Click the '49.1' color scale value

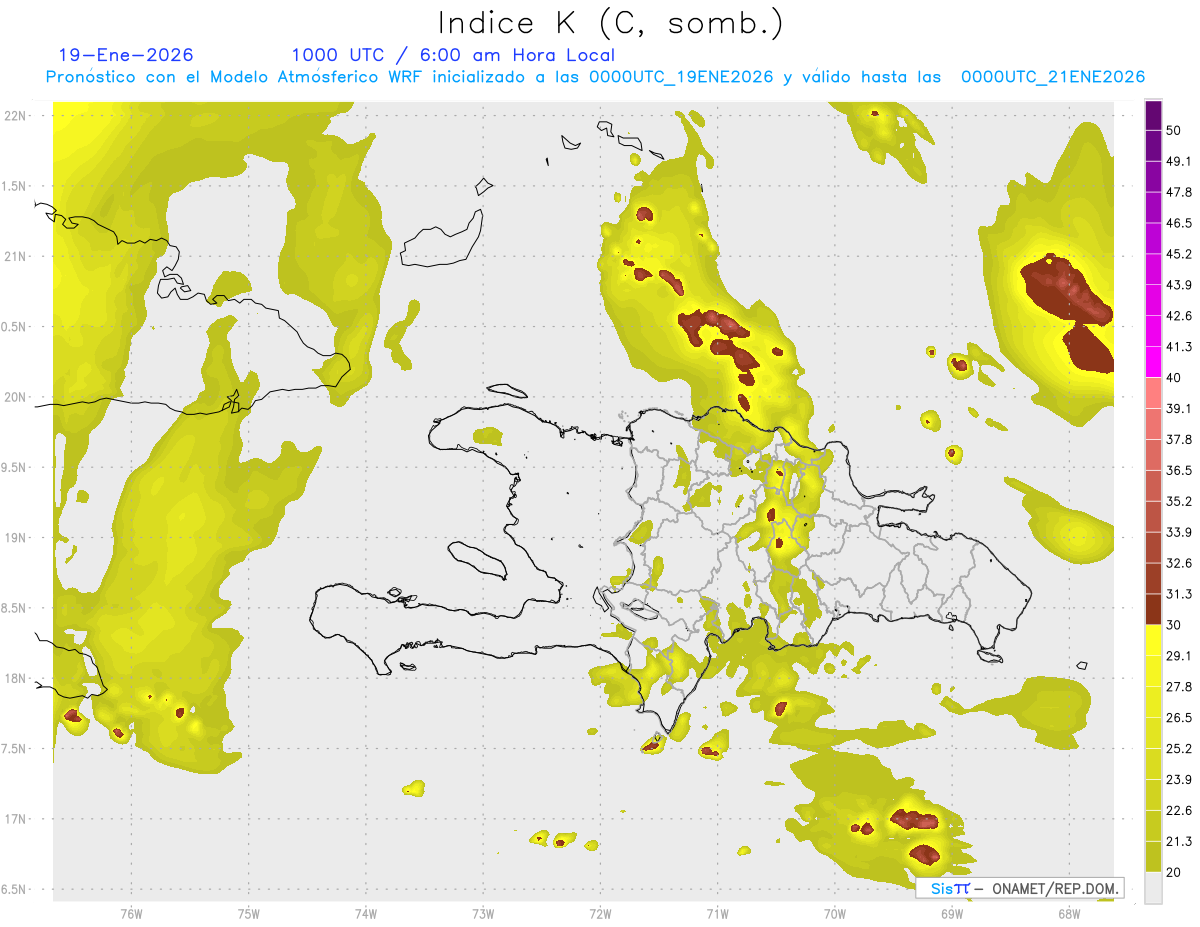(x=1180, y=161)
